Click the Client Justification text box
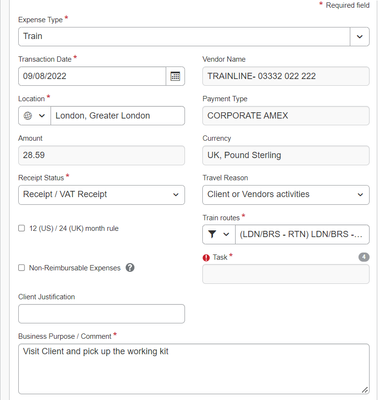 point(101,314)
